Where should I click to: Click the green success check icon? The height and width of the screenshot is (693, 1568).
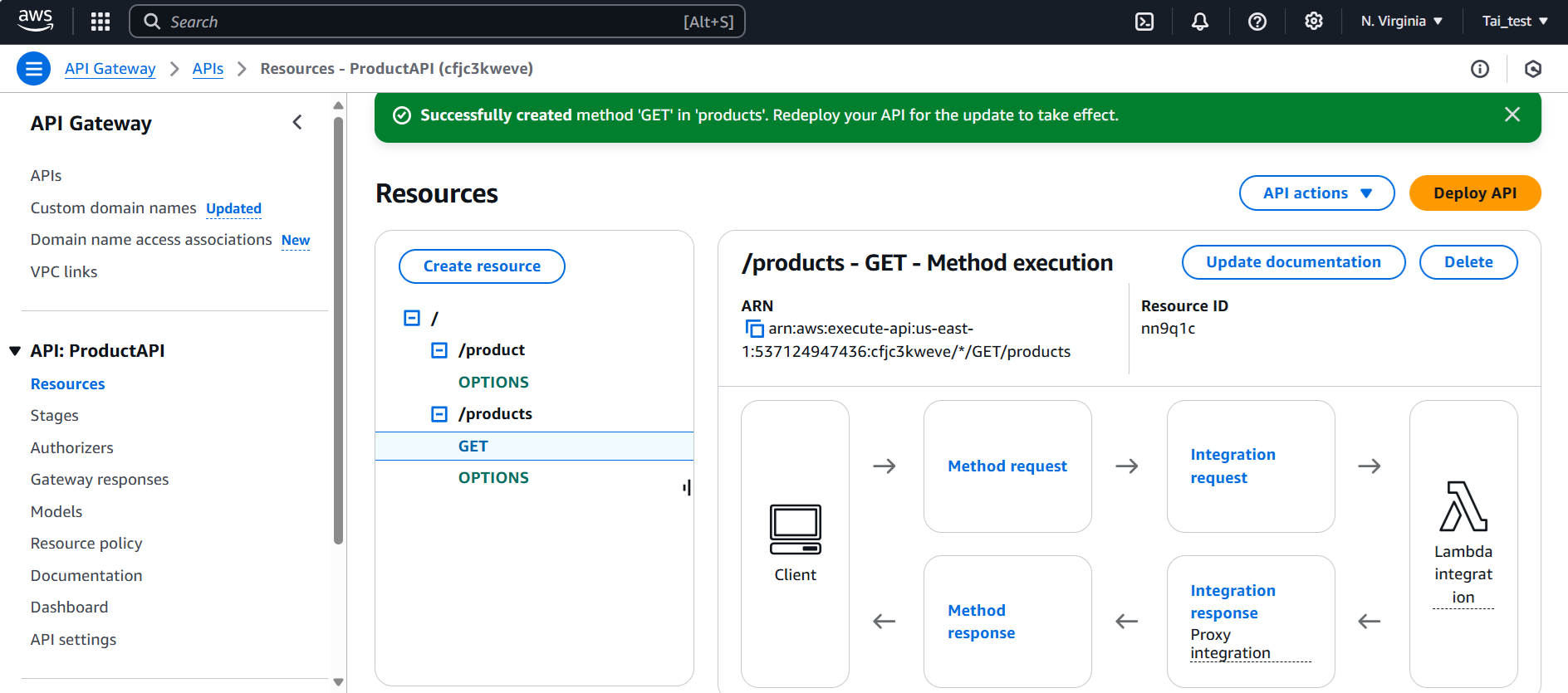click(402, 115)
